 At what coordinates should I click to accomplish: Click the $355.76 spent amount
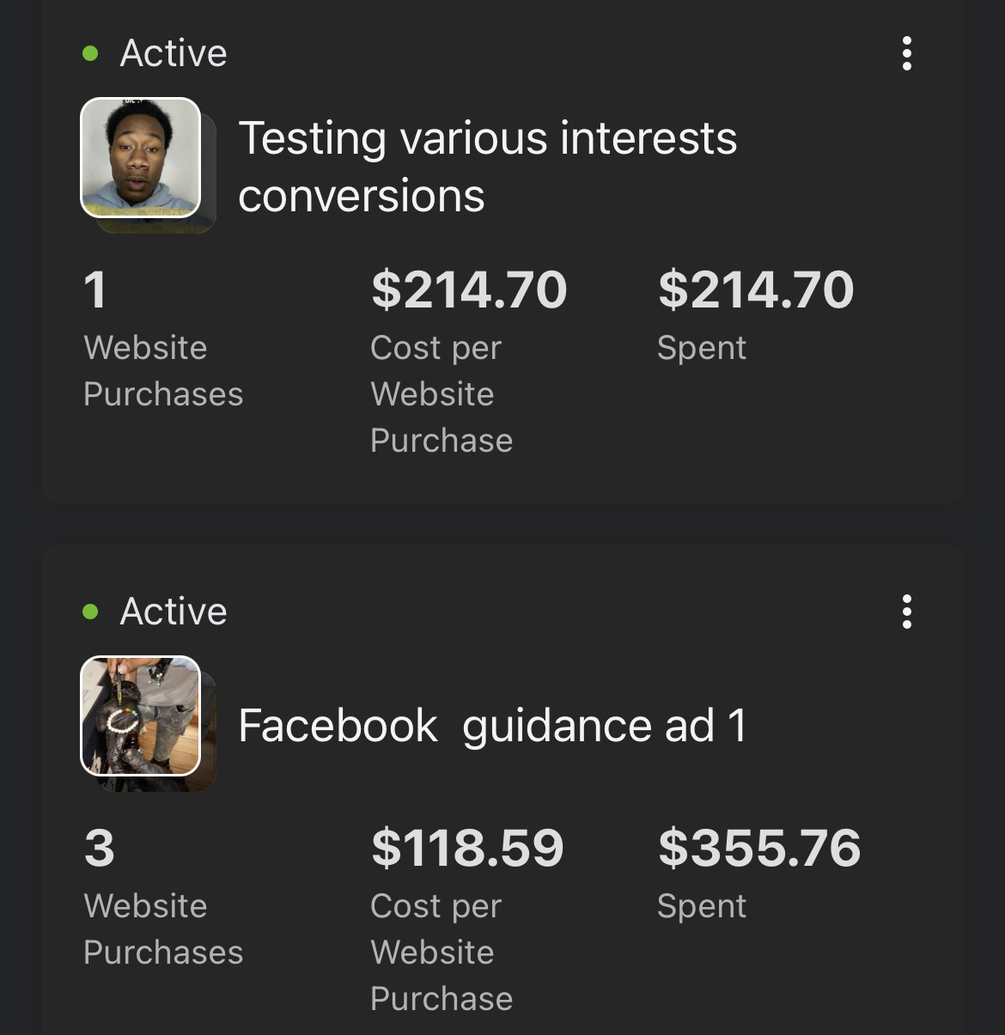[759, 848]
